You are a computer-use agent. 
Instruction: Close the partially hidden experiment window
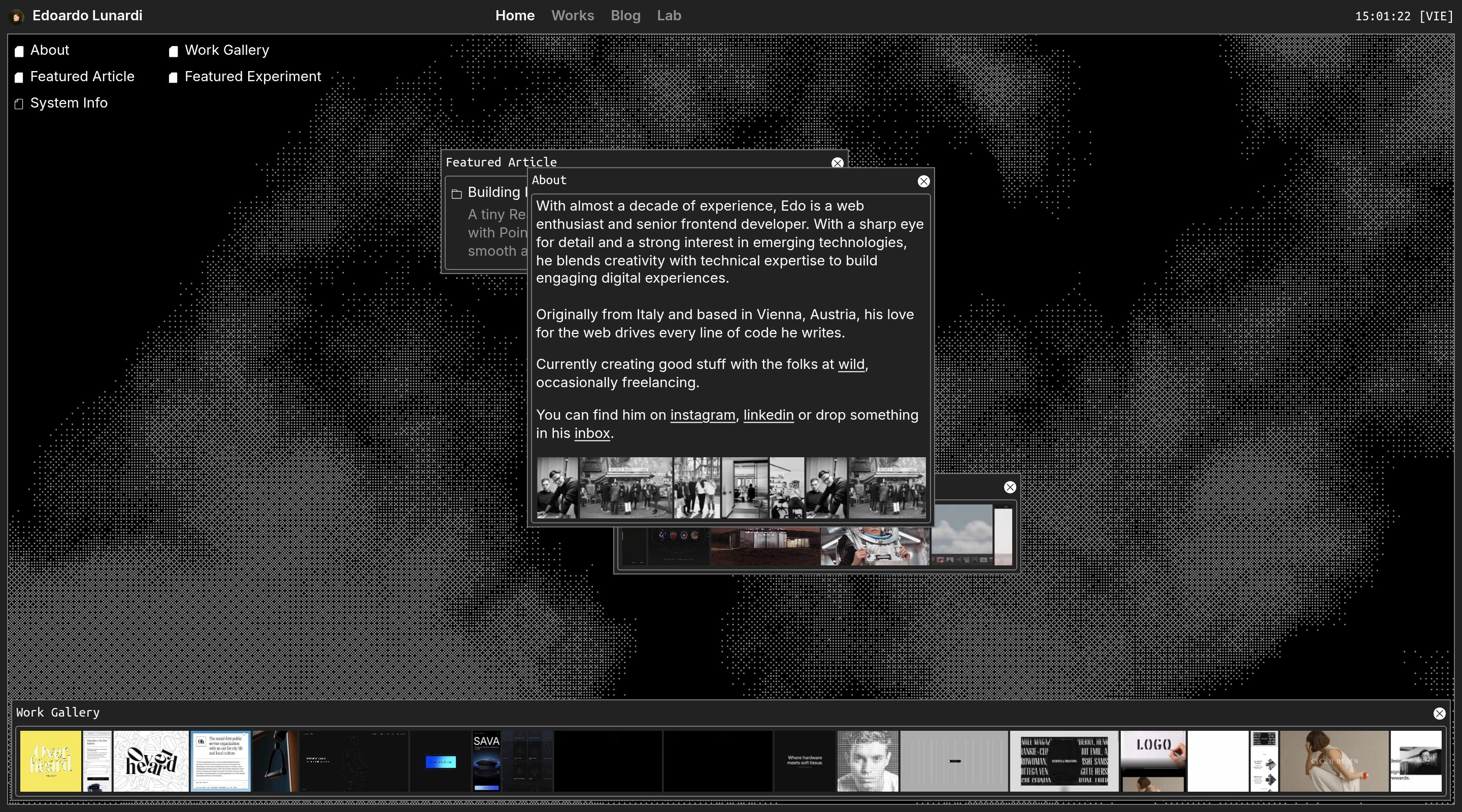click(1010, 487)
